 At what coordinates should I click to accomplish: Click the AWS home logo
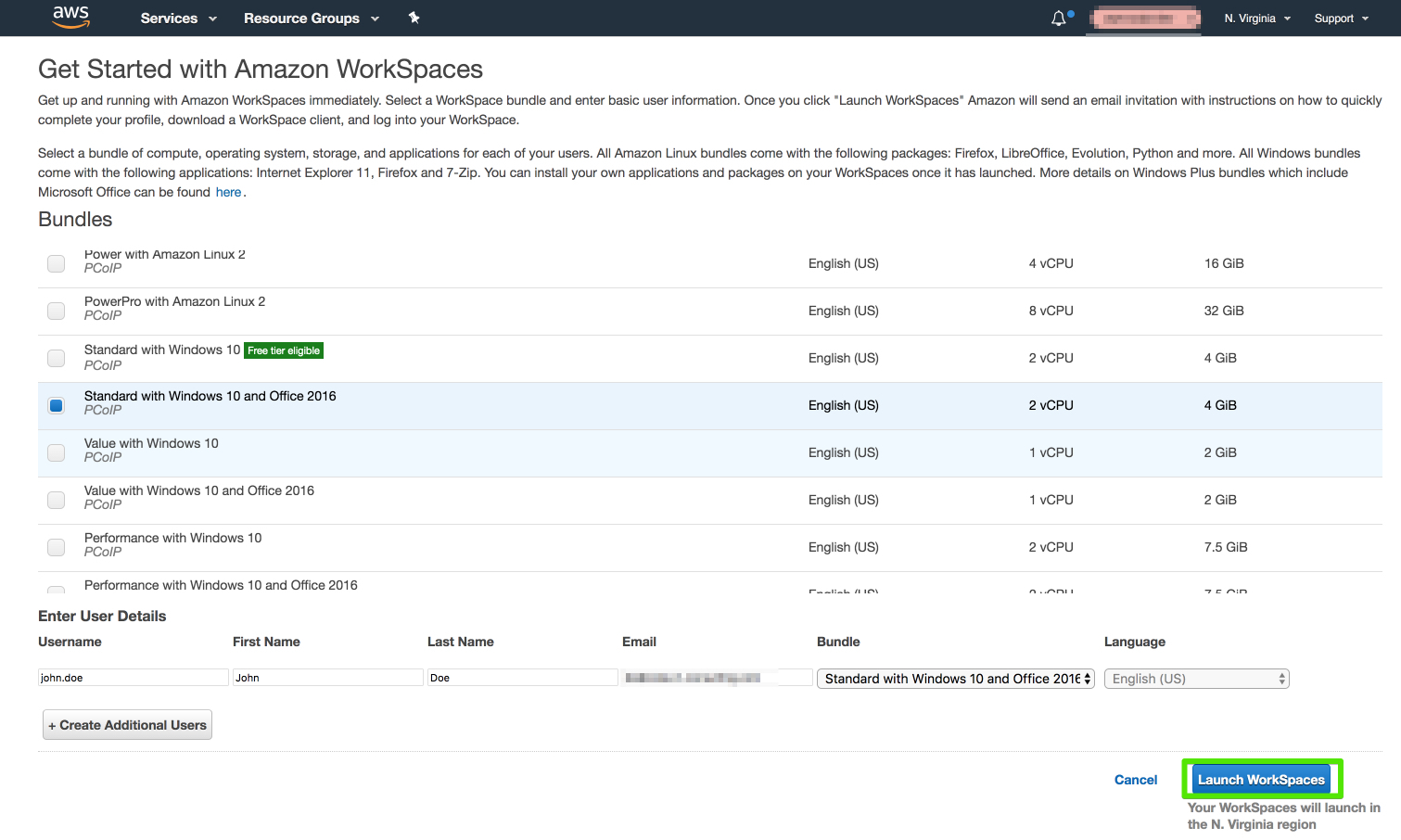[70, 18]
